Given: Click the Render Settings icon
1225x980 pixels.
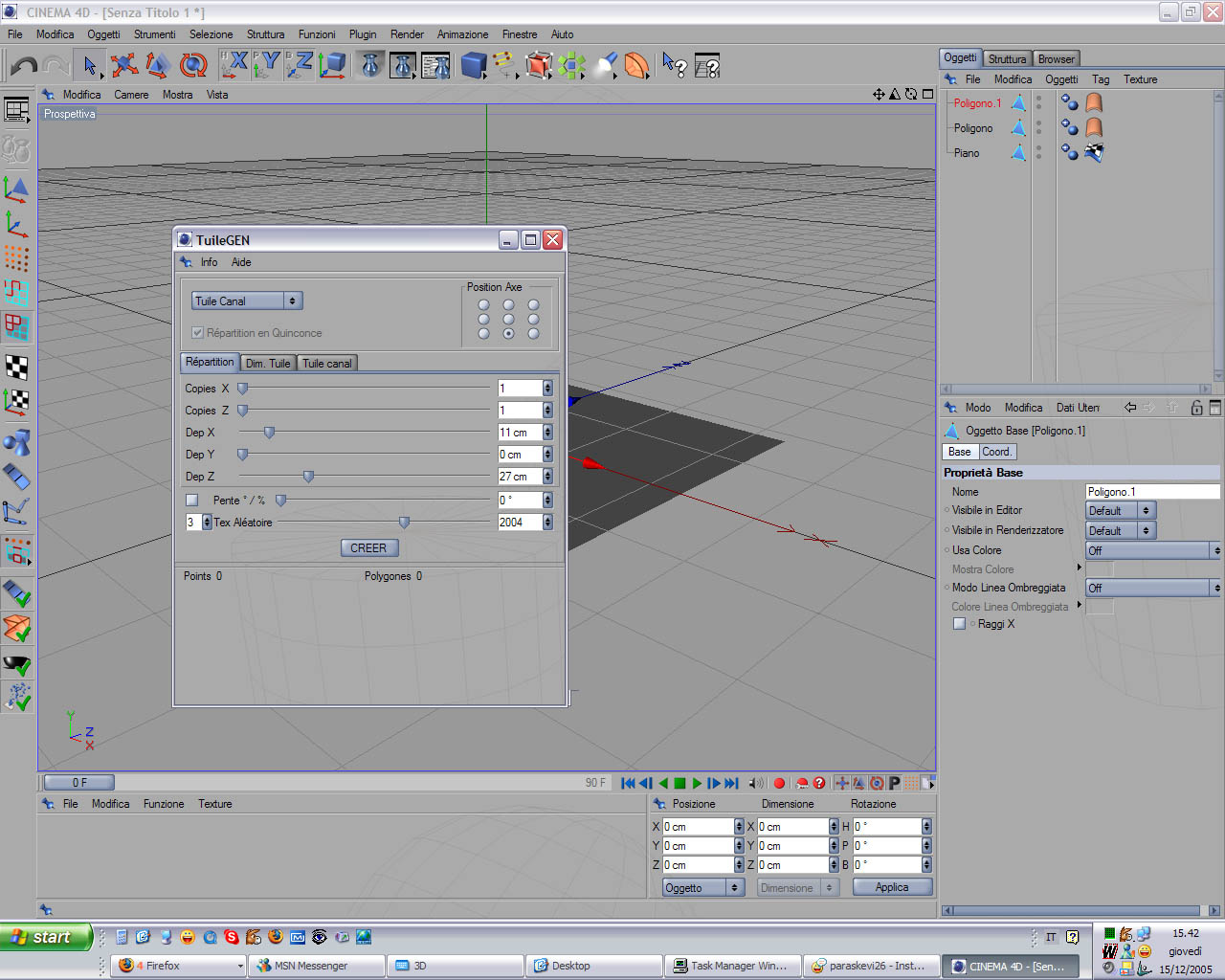Looking at the screenshot, I should click(x=435, y=65).
